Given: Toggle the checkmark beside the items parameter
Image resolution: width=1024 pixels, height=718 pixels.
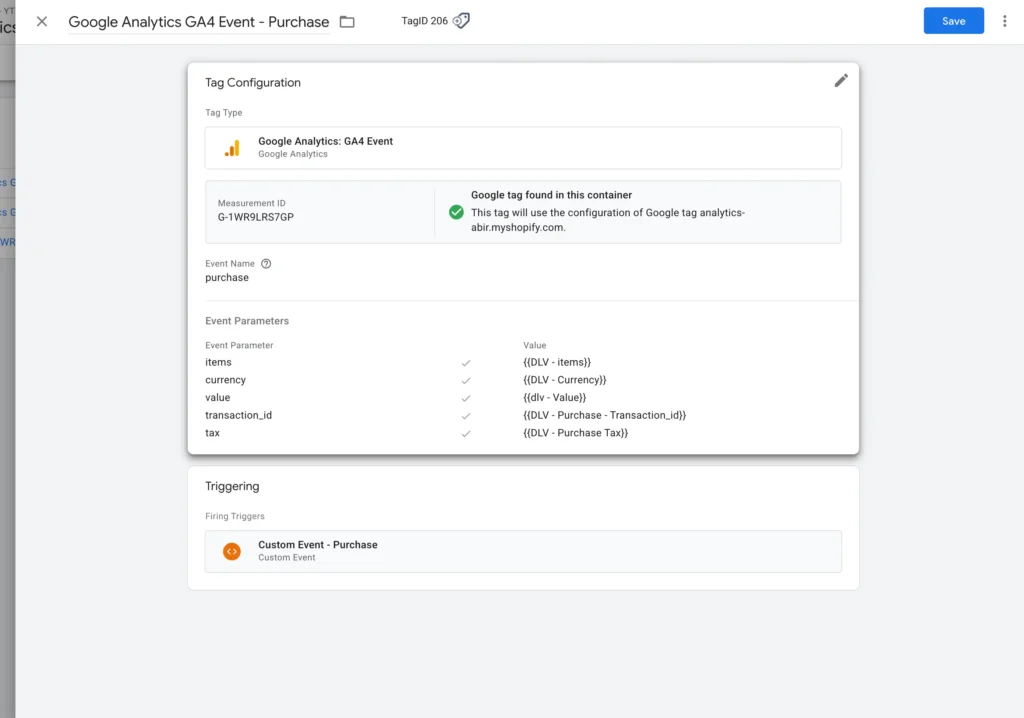Looking at the screenshot, I should tap(466, 362).
